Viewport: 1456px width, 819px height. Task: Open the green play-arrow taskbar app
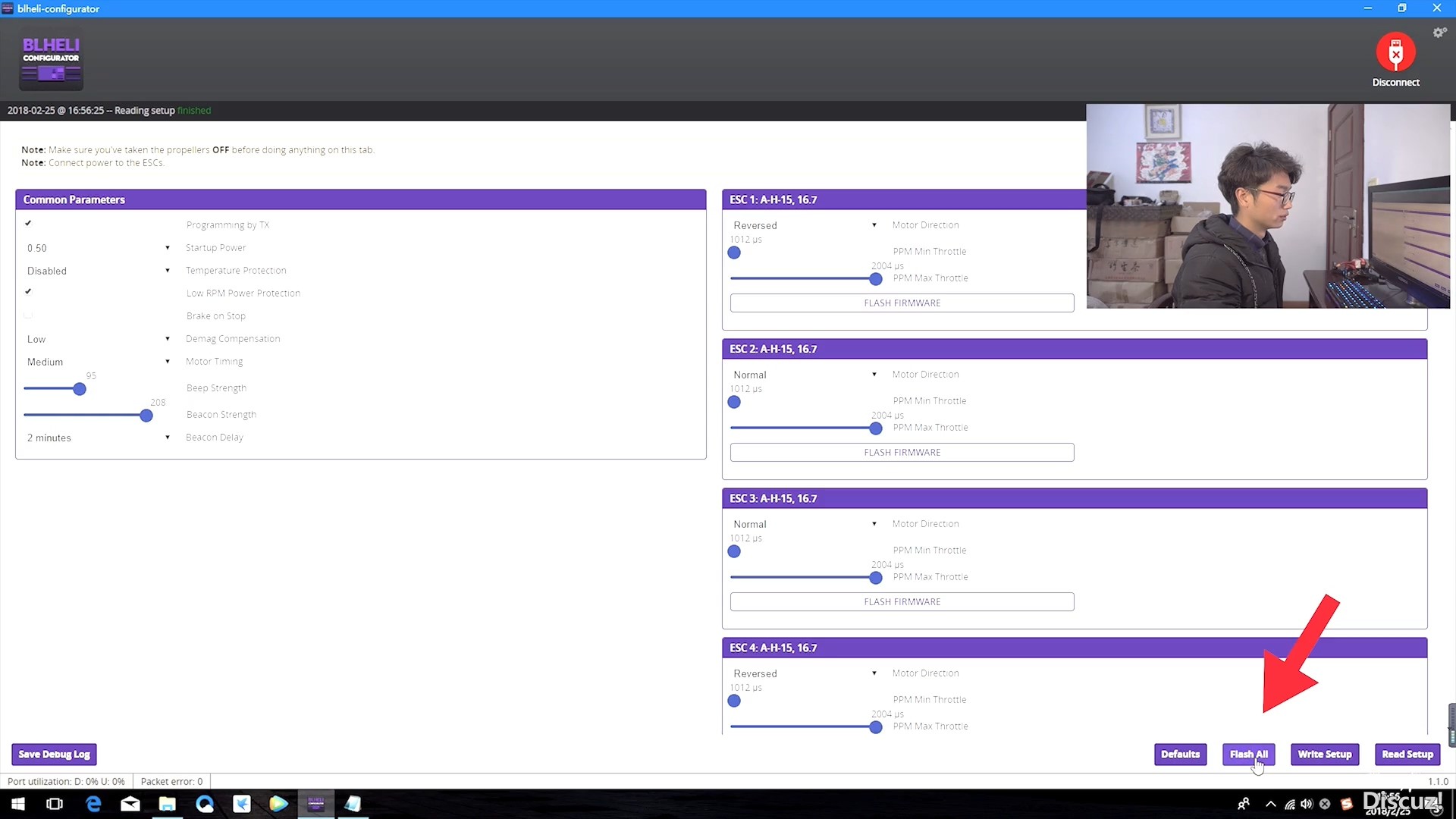(x=279, y=804)
